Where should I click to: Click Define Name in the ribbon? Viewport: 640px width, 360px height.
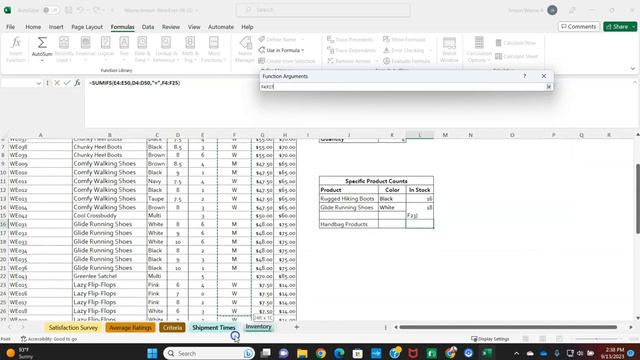tap(281, 39)
